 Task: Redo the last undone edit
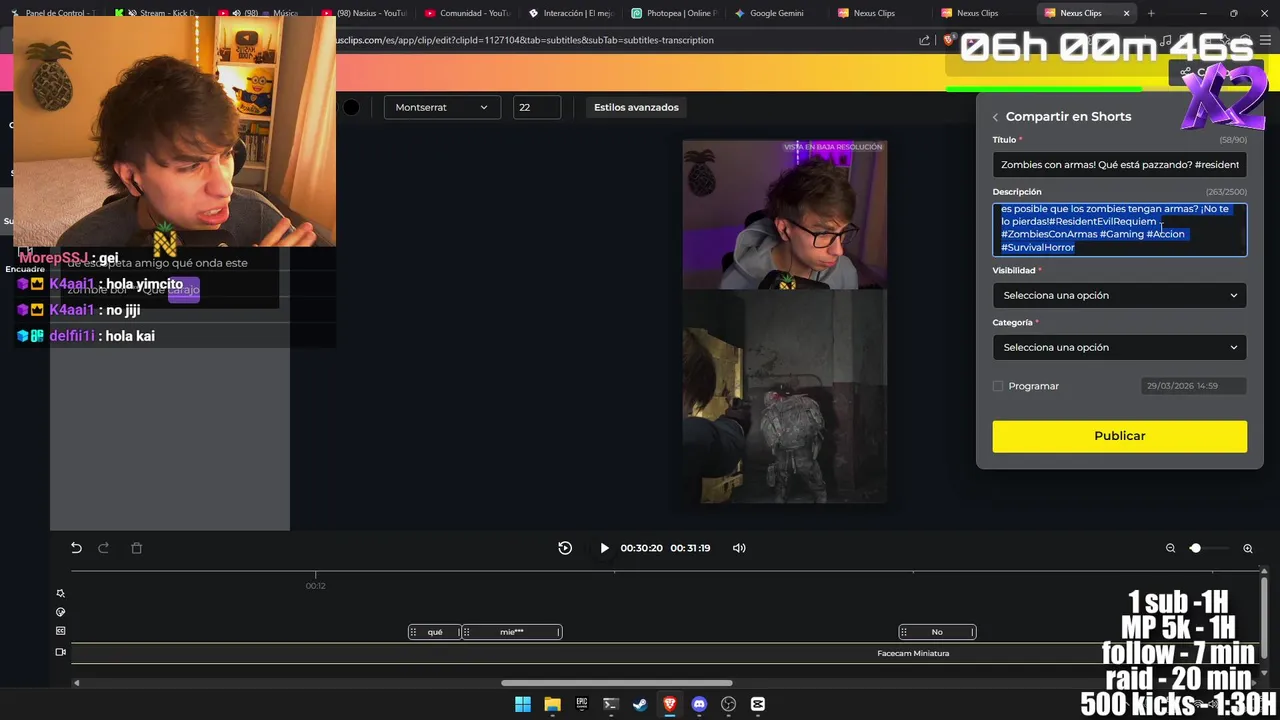coord(103,548)
